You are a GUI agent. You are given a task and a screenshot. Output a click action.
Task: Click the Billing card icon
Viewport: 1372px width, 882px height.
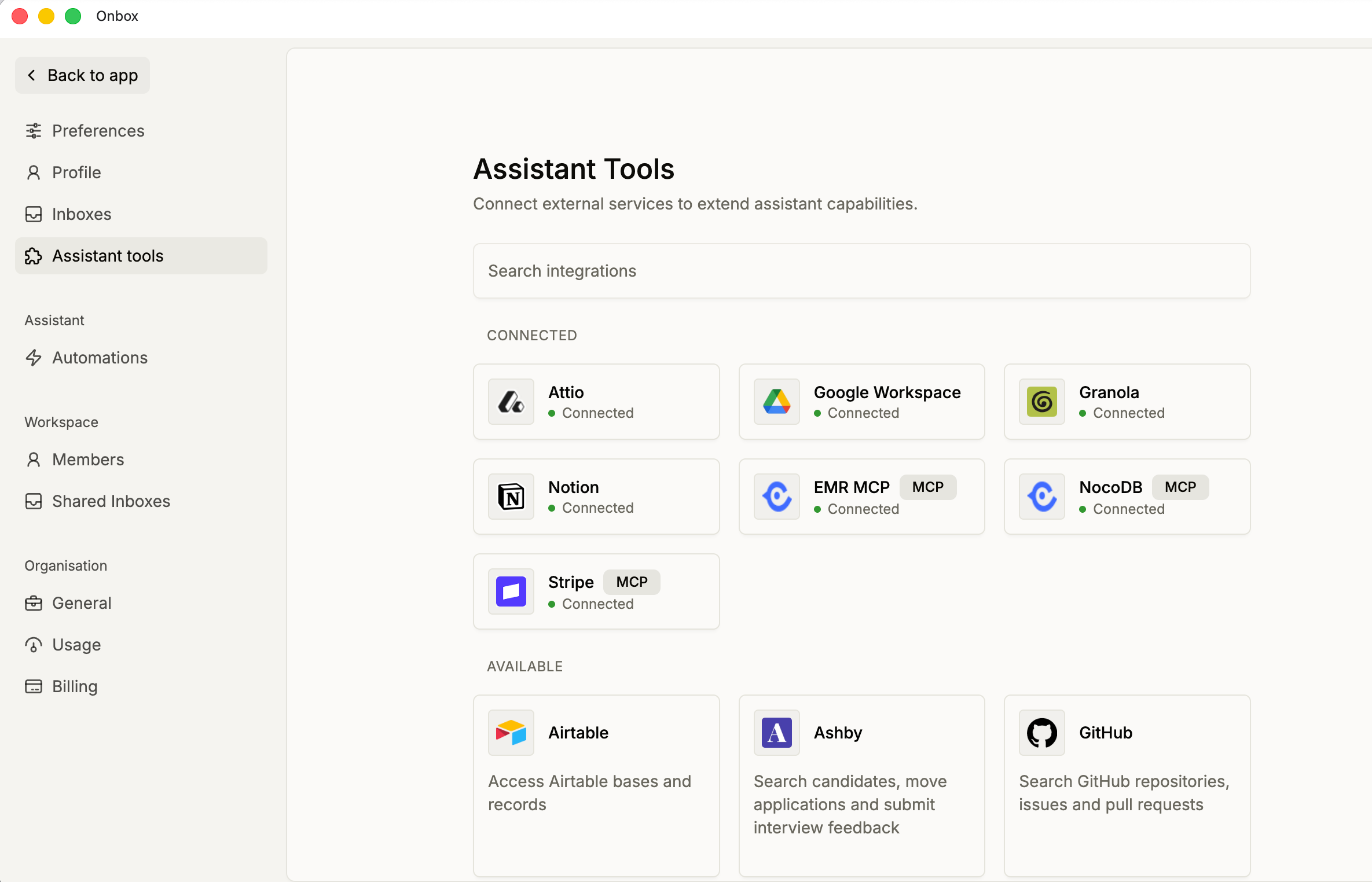tap(34, 686)
